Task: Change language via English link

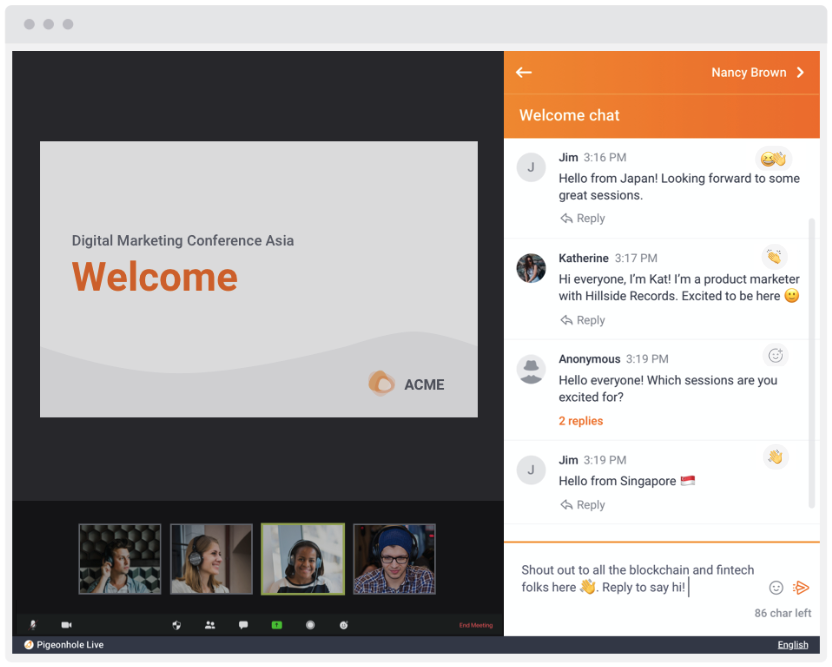Action: [x=793, y=645]
